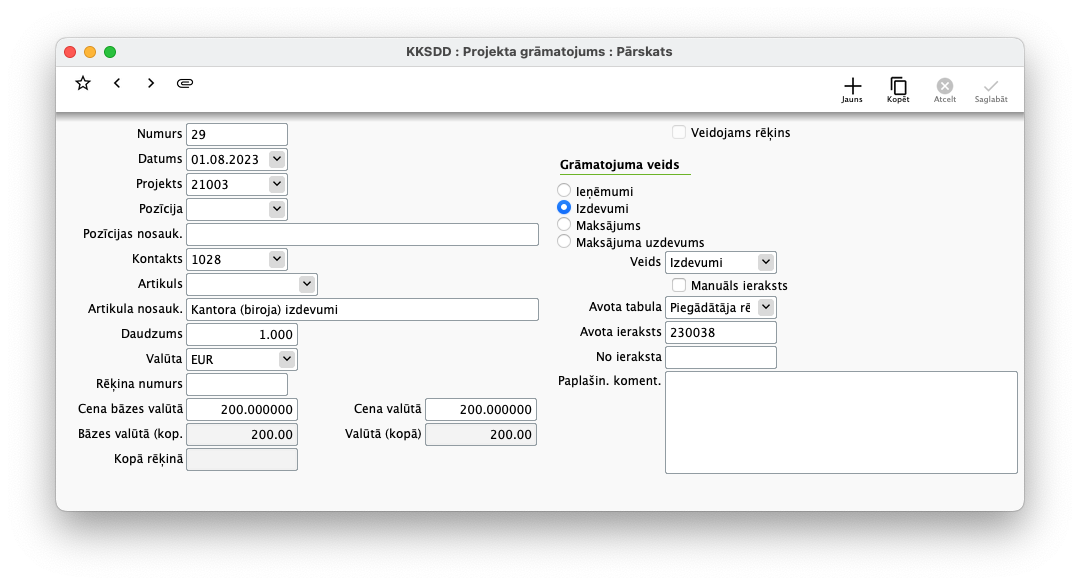
Task: Go to next record arrow
Action: (x=151, y=83)
